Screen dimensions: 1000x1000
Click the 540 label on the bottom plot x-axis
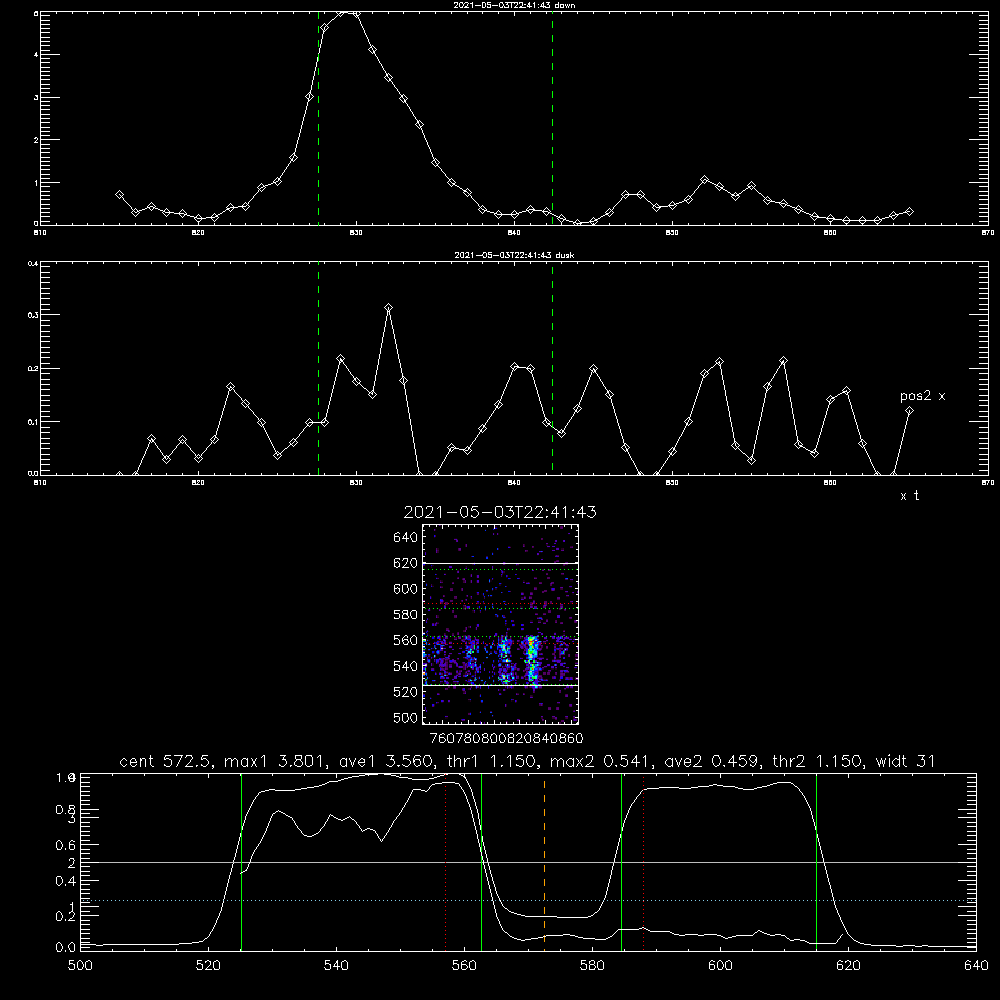coord(336,966)
